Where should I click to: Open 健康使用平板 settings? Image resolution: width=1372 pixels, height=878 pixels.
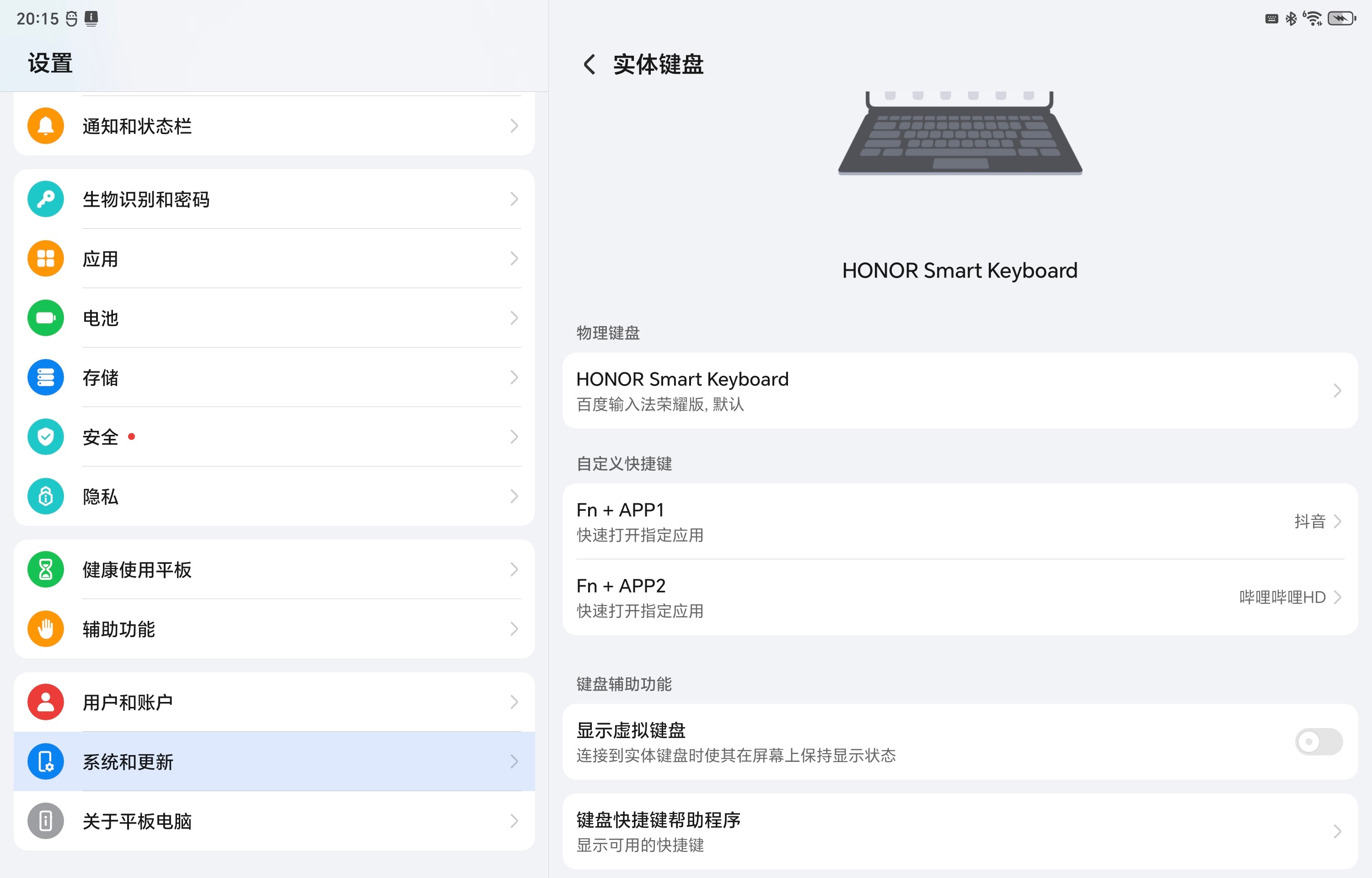coord(274,569)
